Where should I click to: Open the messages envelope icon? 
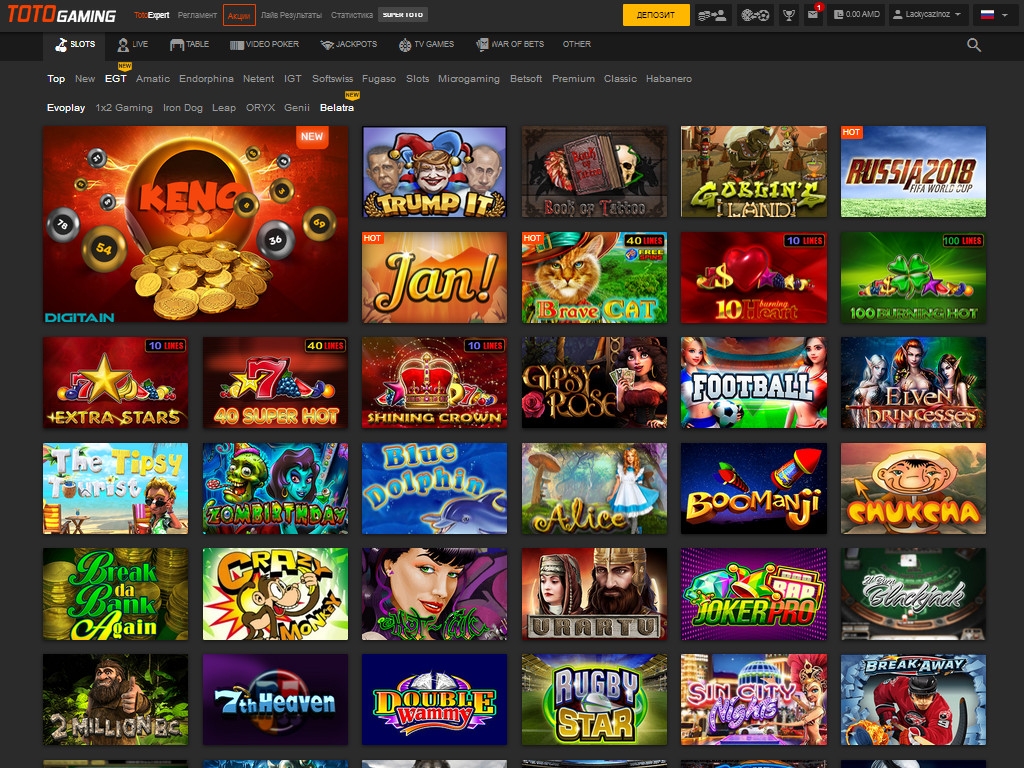pyautogui.click(x=814, y=15)
